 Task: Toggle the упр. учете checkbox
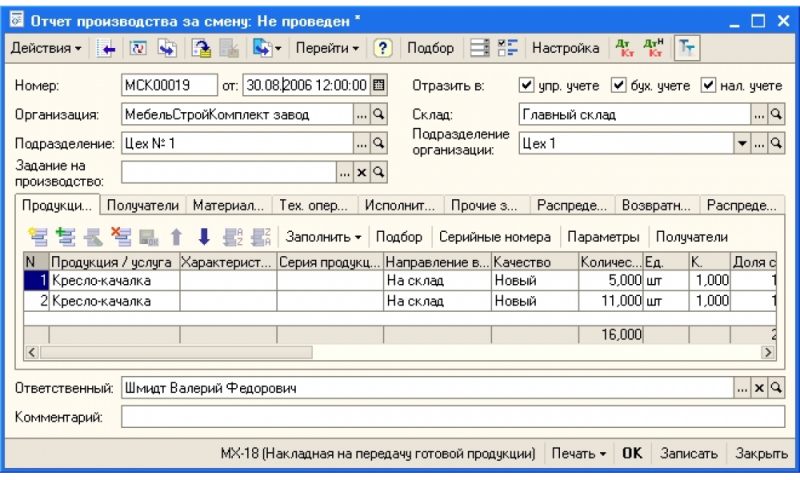click(526, 86)
